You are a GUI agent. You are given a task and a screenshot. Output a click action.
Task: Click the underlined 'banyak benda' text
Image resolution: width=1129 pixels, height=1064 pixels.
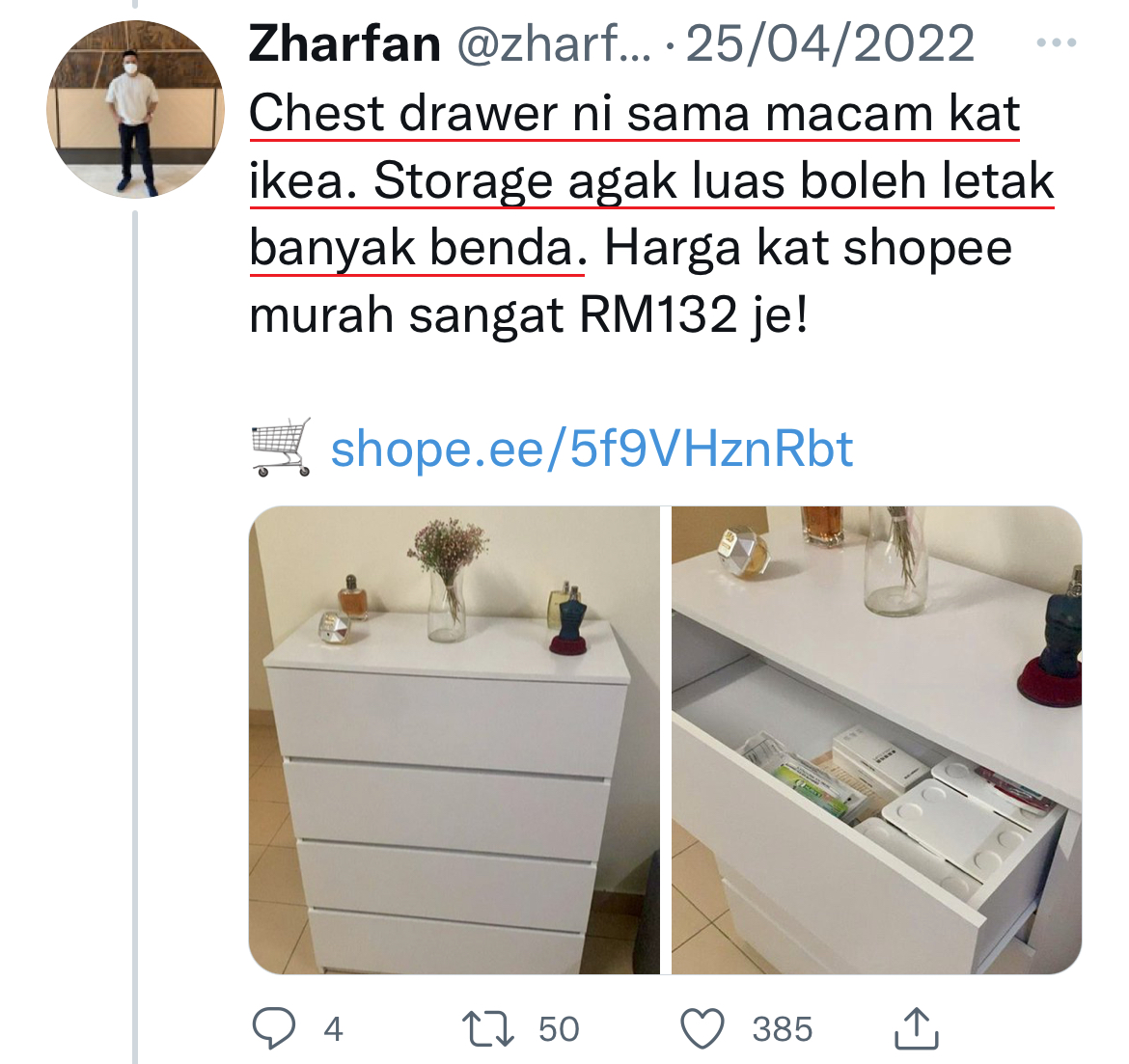(417, 249)
